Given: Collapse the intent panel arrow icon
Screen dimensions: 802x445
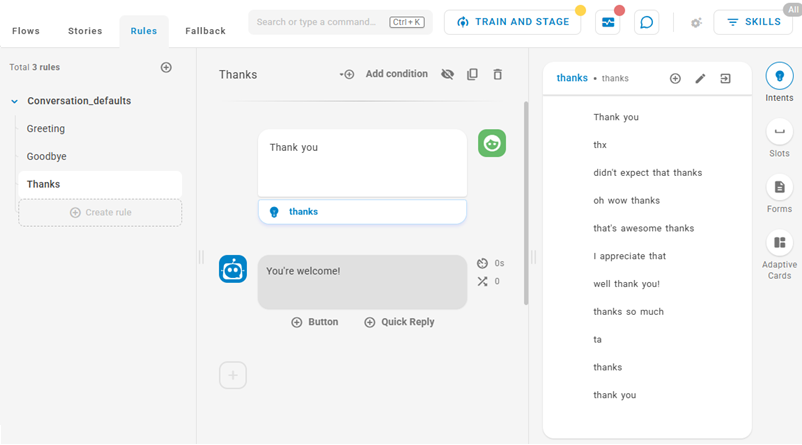Looking at the screenshot, I should pos(725,78).
